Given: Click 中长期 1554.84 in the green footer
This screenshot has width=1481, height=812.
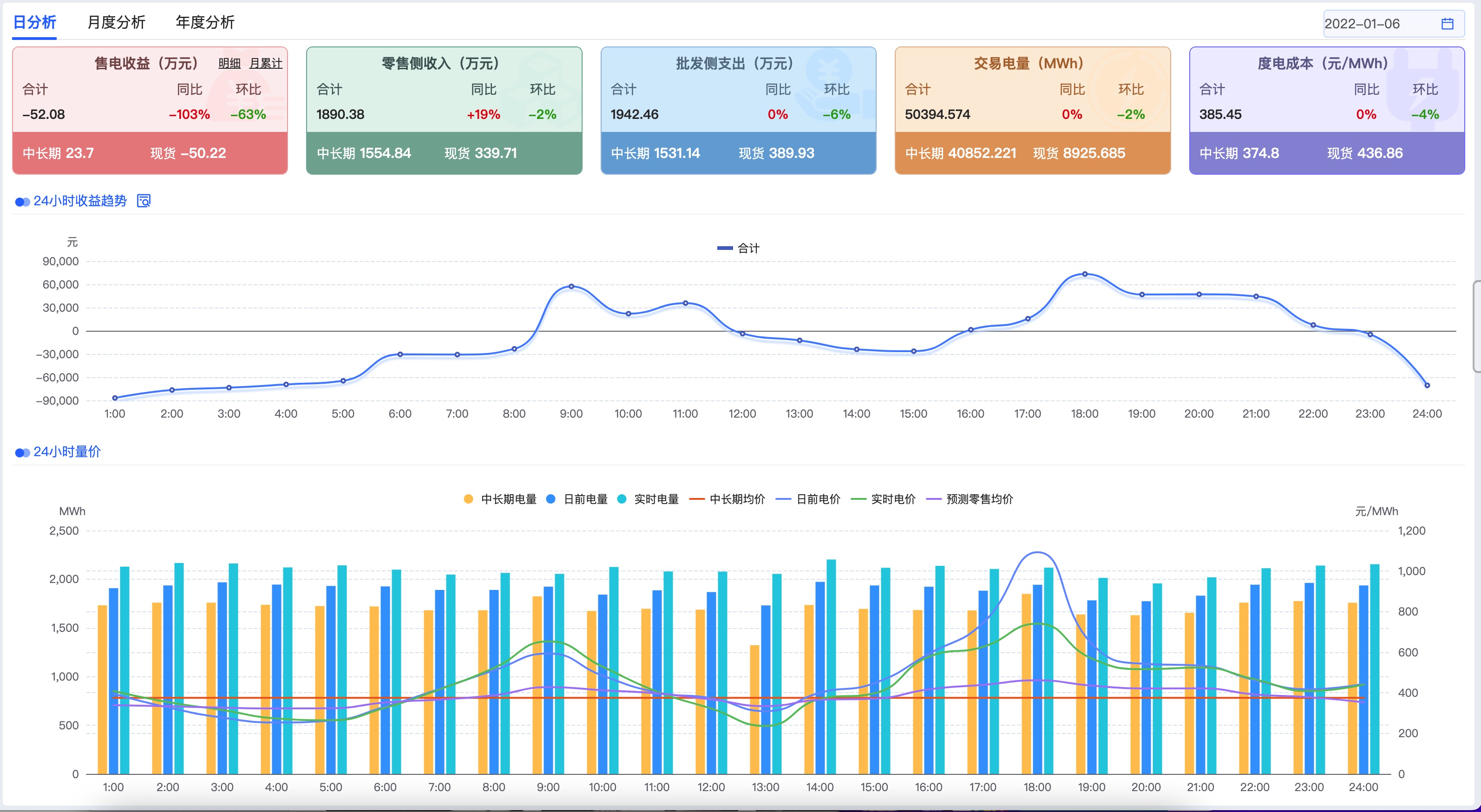Looking at the screenshot, I should click(x=364, y=153).
